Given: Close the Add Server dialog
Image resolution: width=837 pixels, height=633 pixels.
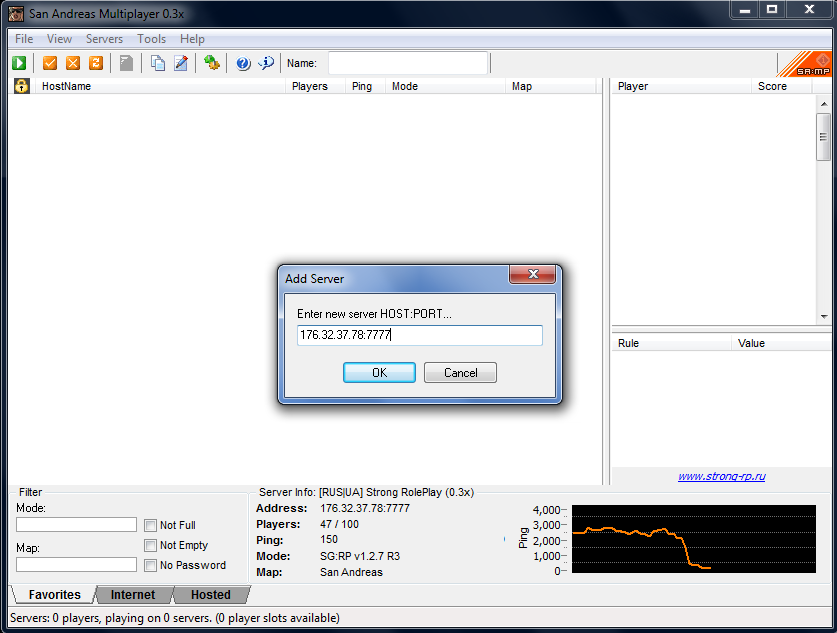Looking at the screenshot, I should pos(533,274).
